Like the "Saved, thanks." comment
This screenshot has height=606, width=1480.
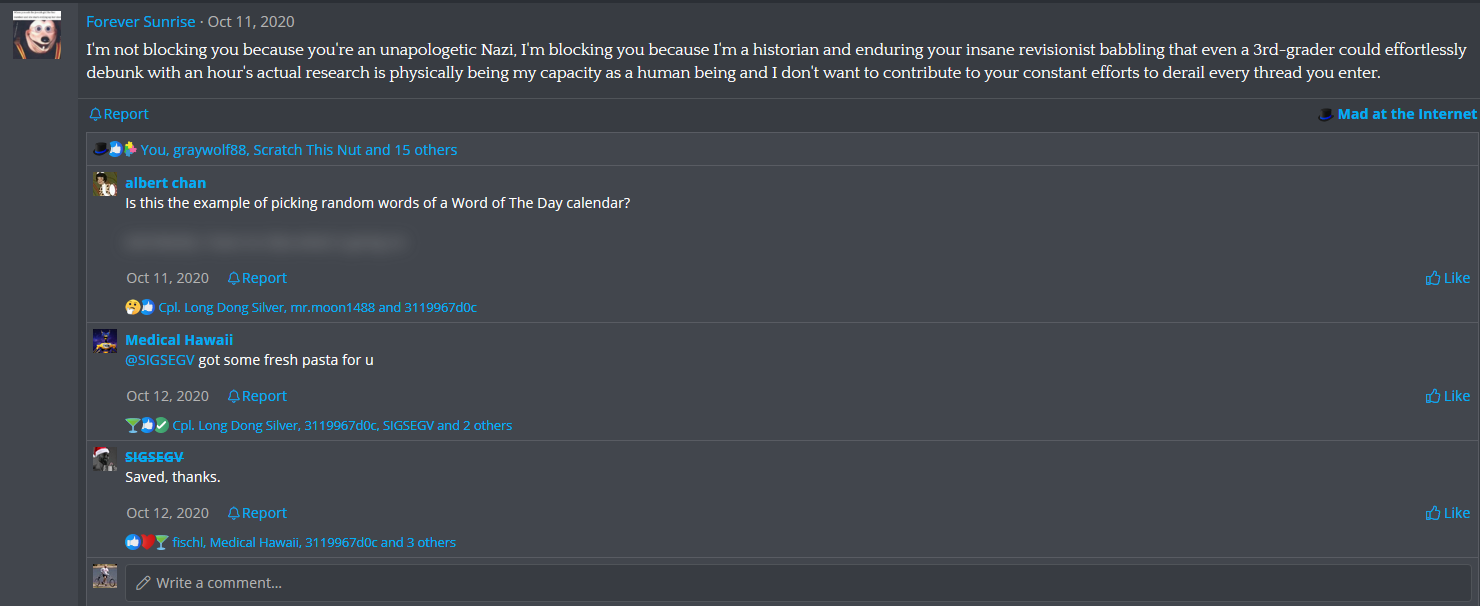pos(1448,513)
